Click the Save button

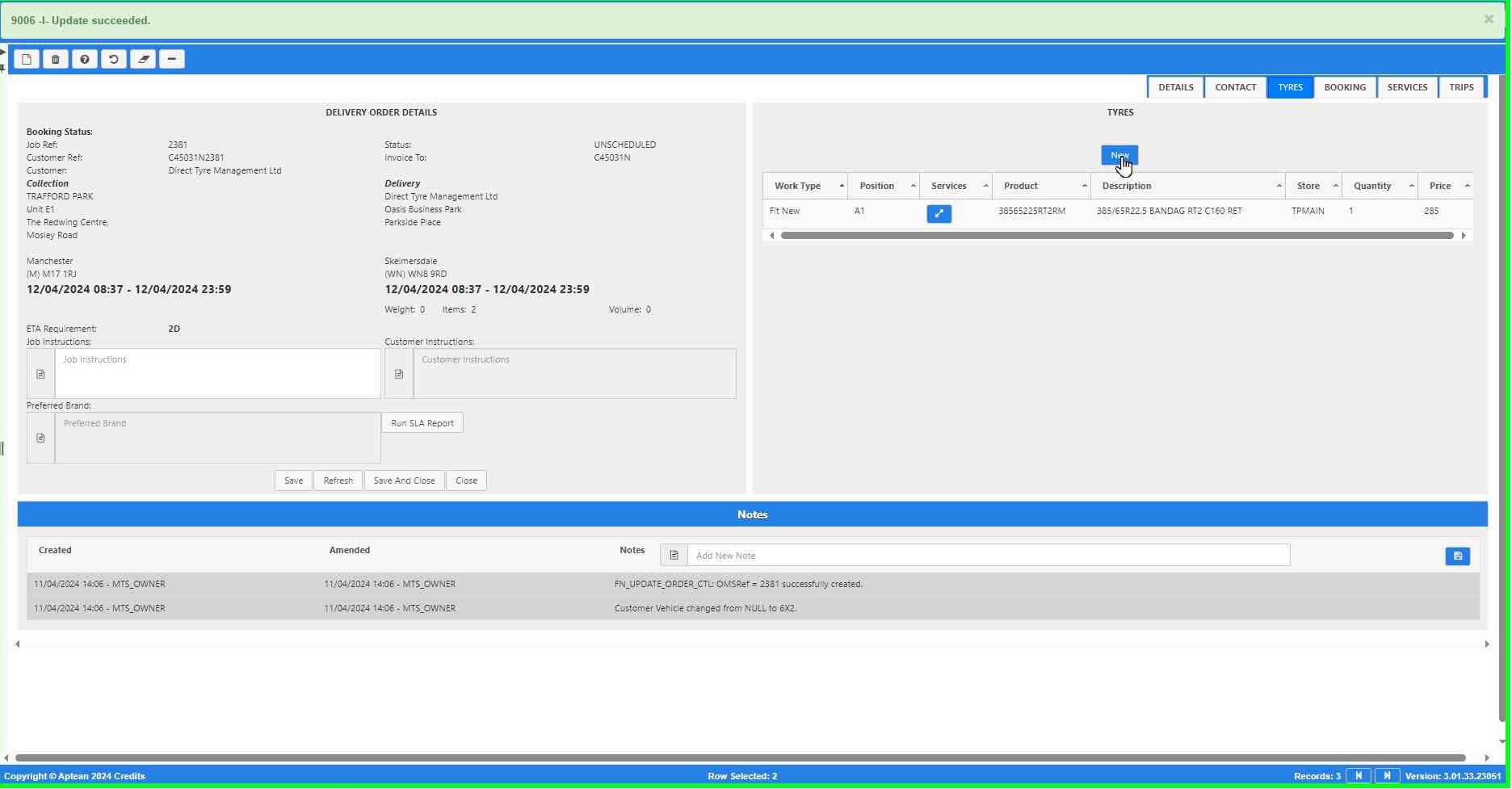coord(293,481)
